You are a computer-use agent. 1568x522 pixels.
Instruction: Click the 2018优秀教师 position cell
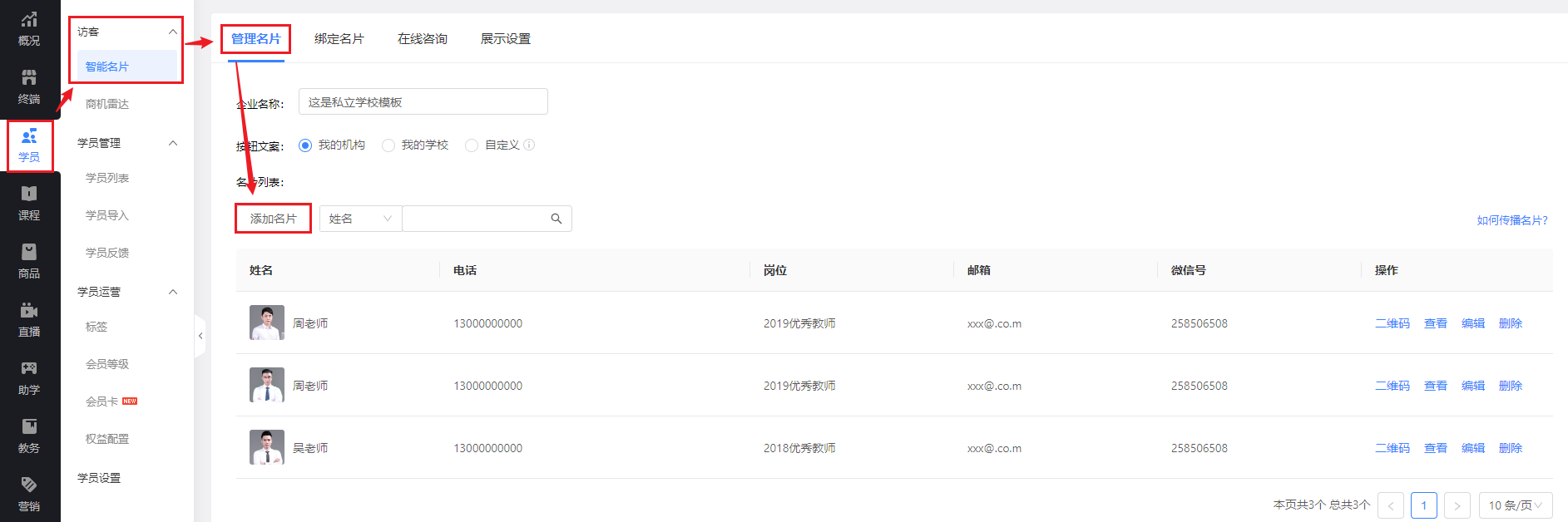[x=799, y=448]
